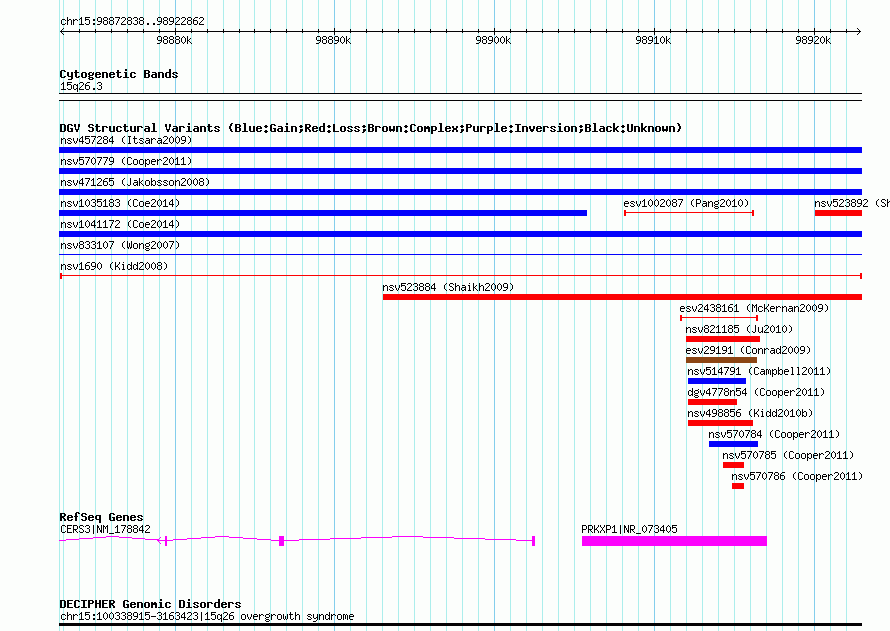Click the esv2438161 (McKernan2009) variant label
Viewport: 890px width, 631px height.
pos(754,308)
